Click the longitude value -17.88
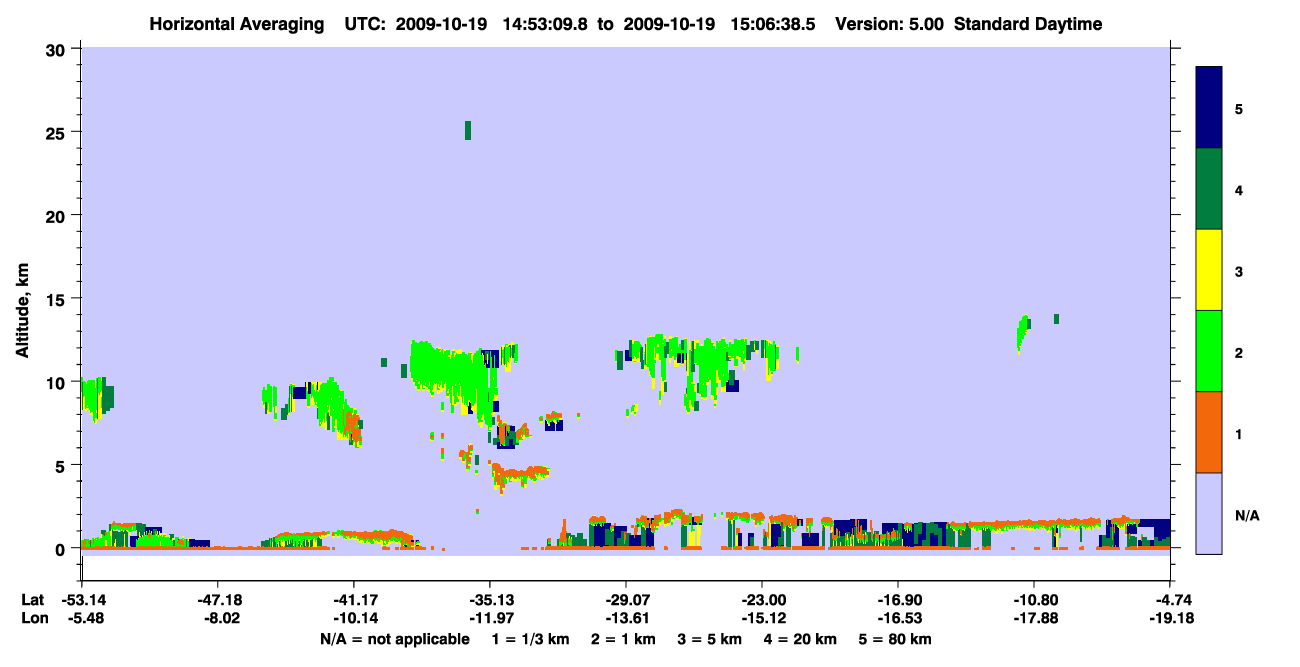Screen dimensions: 1300x667 1034,618
